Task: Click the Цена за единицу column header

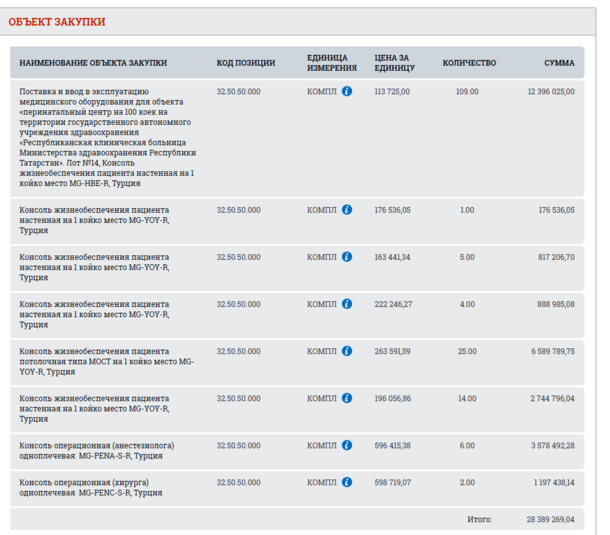Action: pos(393,63)
